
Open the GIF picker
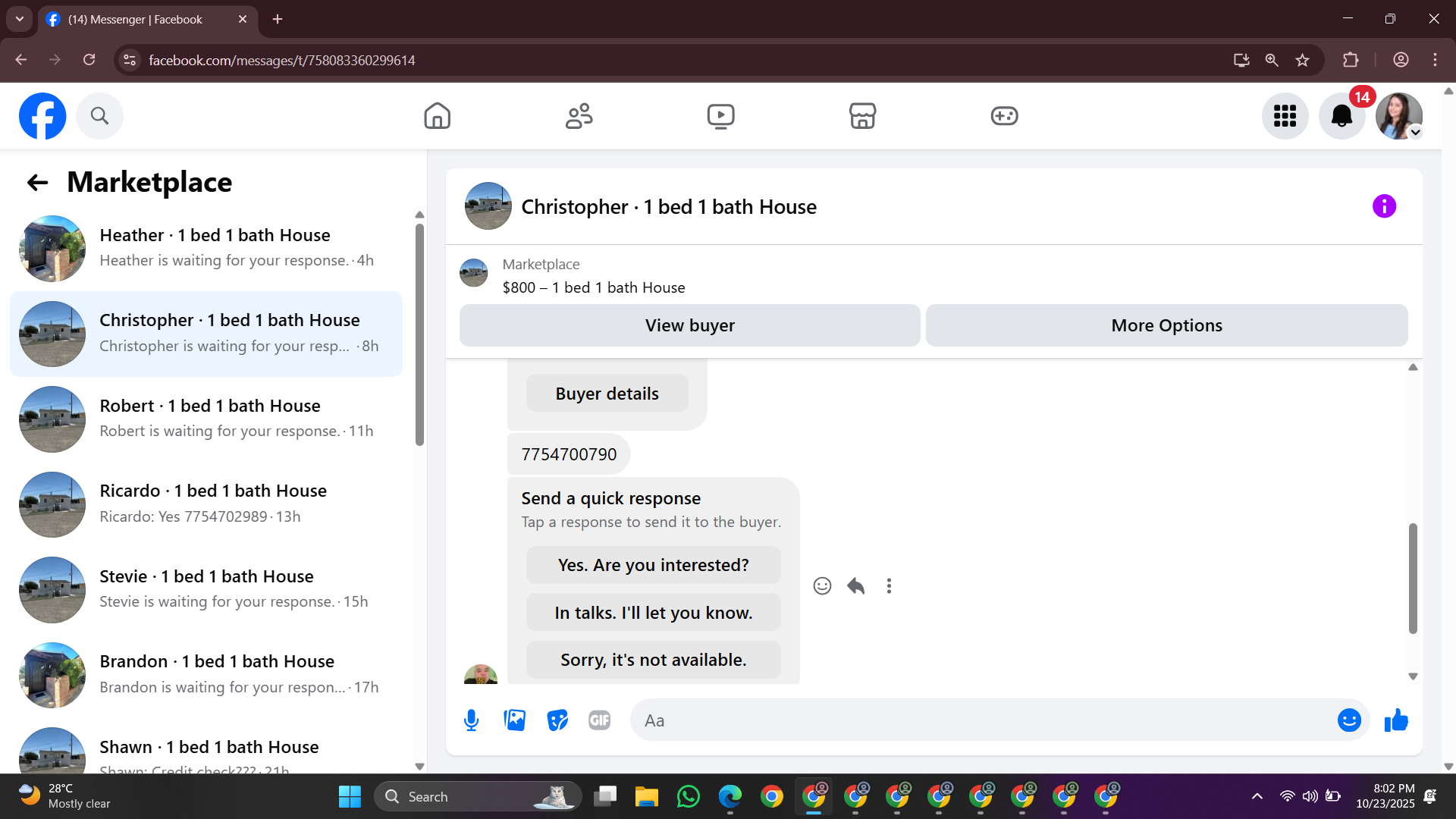pos(599,720)
